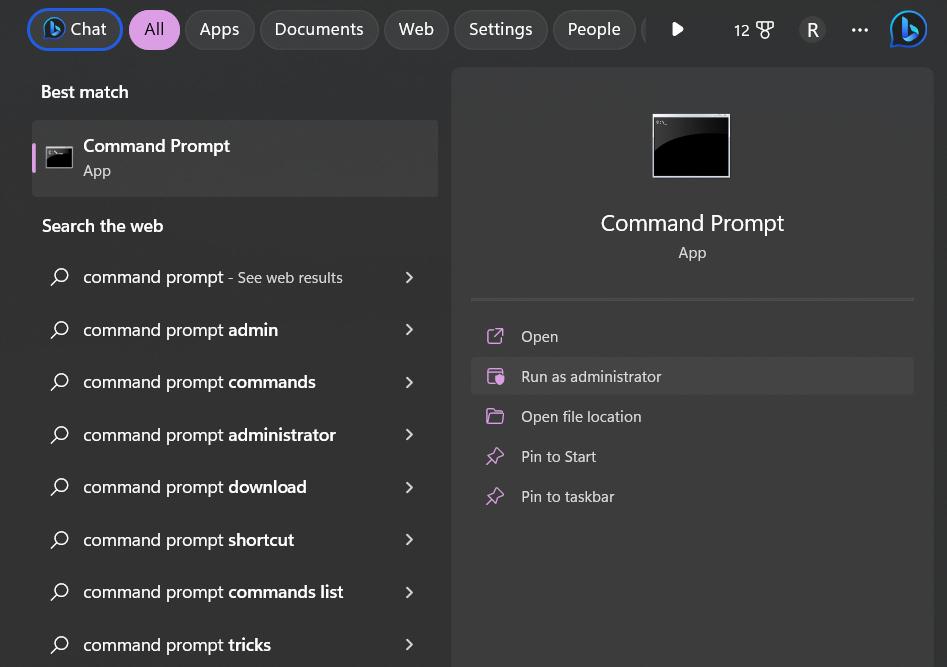Viewport: 947px width, 667px height.
Task: Open the Command Prompt best match result
Action: point(235,158)
